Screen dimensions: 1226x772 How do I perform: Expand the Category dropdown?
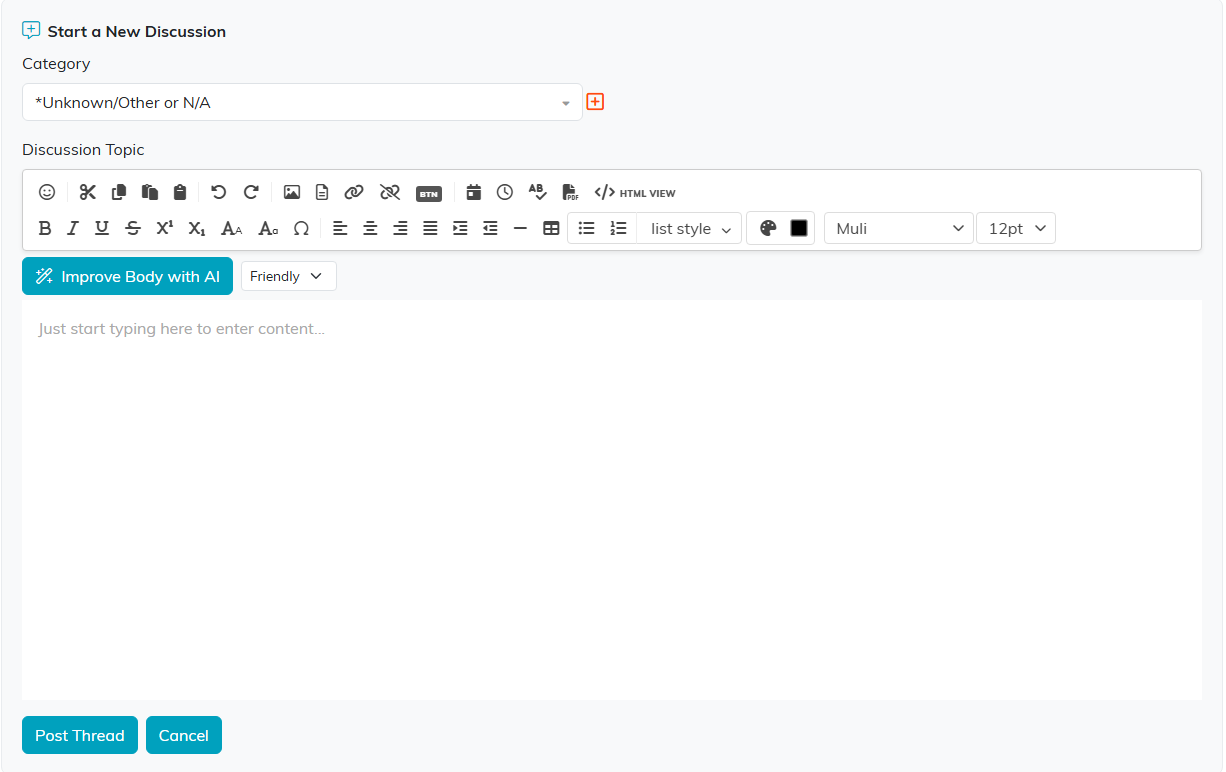coord(302,102)
